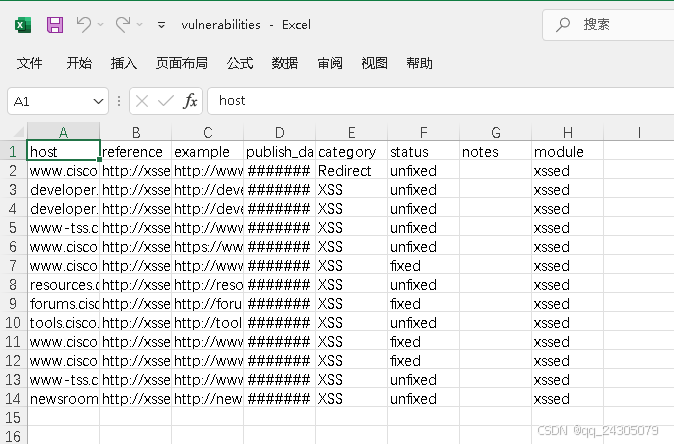This screenshot has width=674, height=444.
Task: Click the search magnifier icon
Action: (563, 24)
